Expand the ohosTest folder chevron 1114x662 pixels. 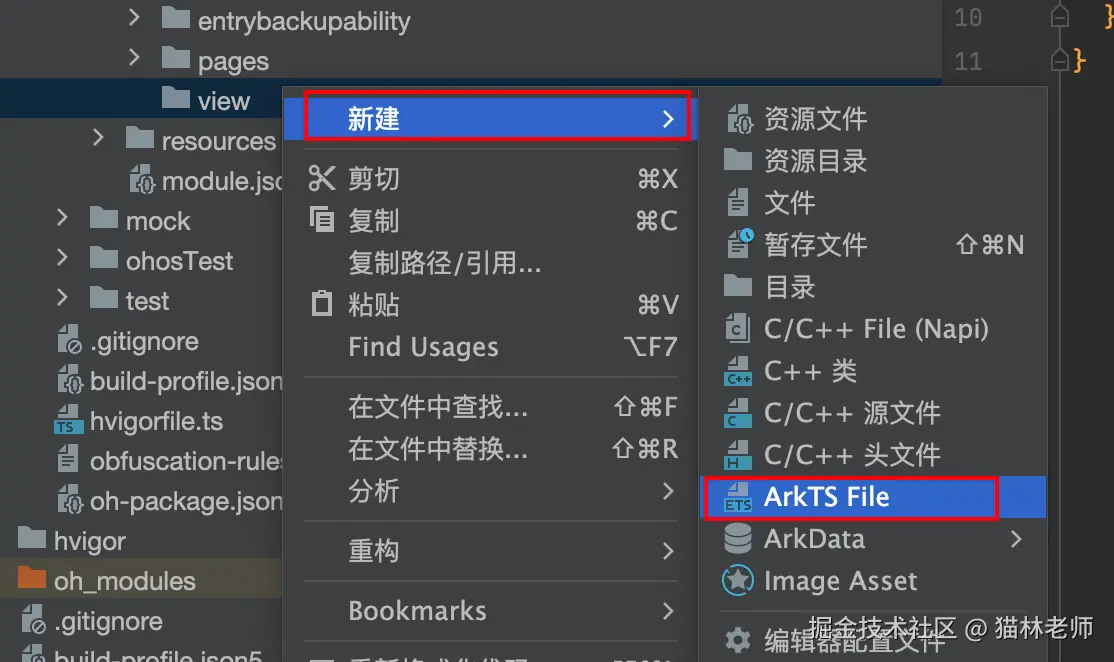62,256
